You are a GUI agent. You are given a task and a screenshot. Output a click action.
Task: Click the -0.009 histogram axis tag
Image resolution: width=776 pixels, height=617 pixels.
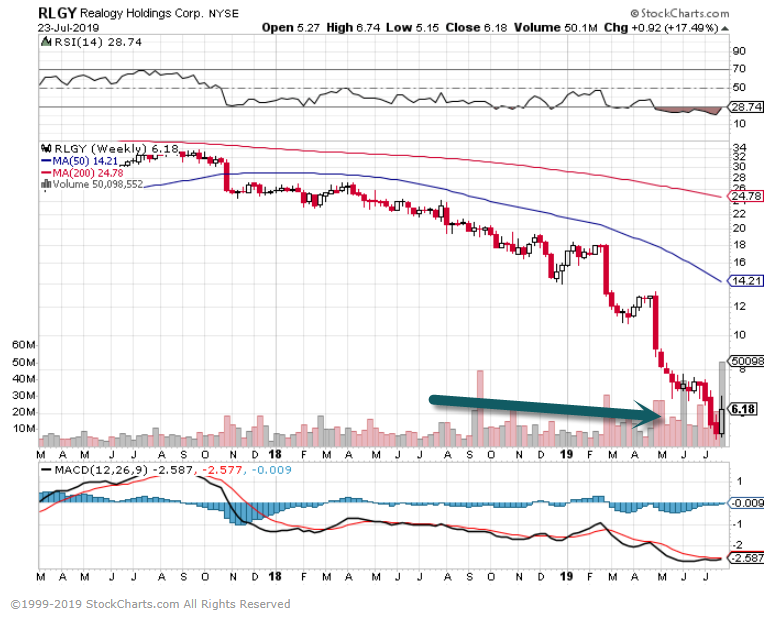coord(746,503)
